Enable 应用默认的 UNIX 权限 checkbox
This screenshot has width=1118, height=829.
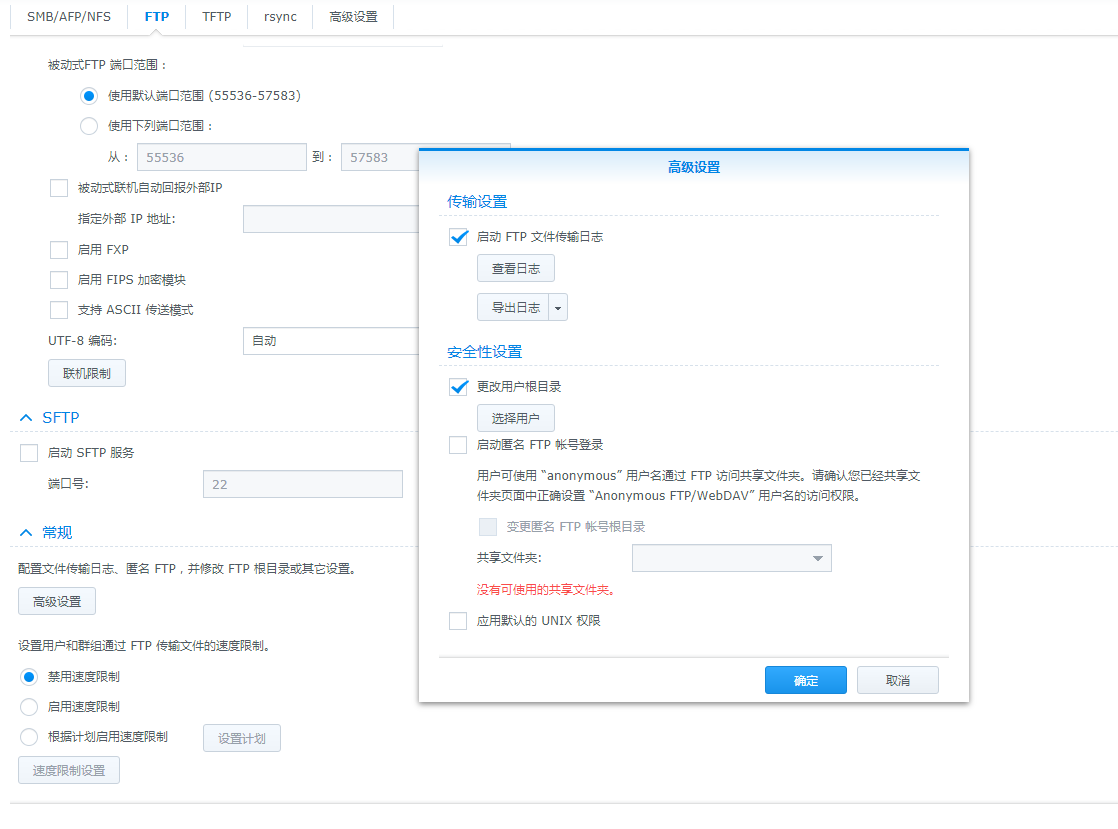[x=458, y=622]
